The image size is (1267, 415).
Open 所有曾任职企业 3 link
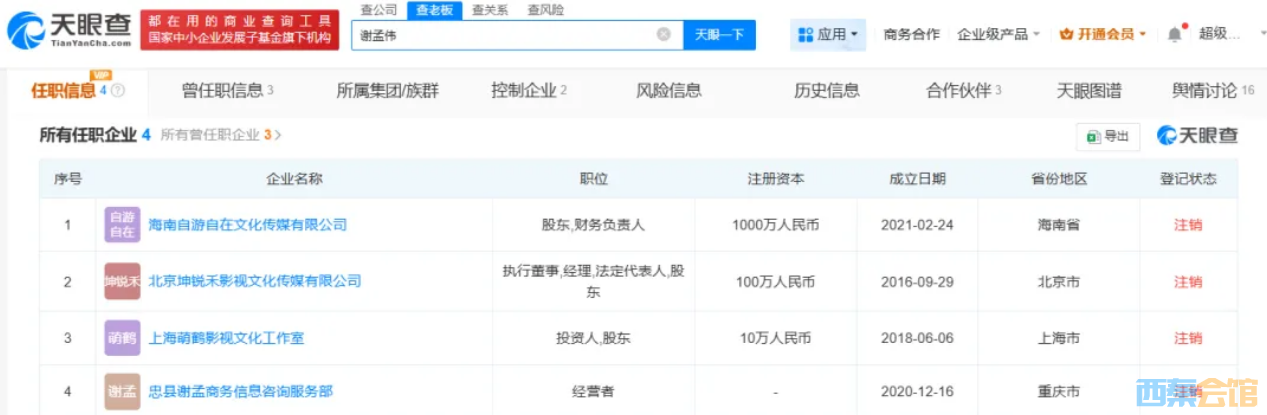pos(221,135)
